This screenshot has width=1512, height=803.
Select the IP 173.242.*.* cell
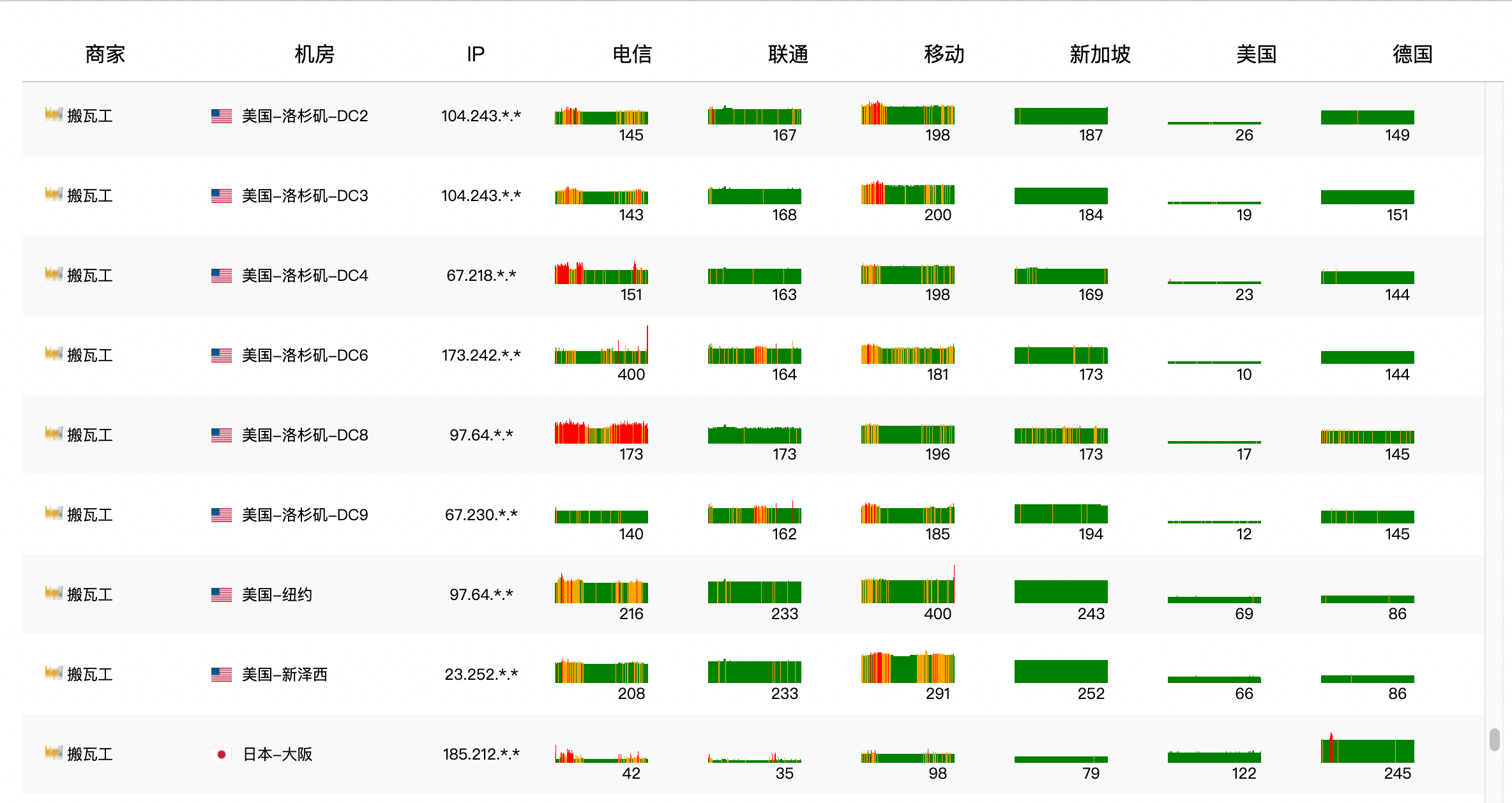coord(481,356)
